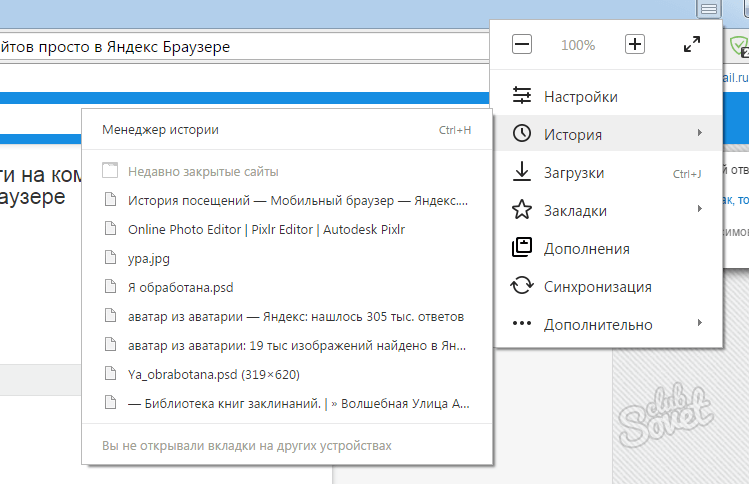Screen dimensions: 749x484
Task: Enter fullscreen mode with the arrows icon
Action: (692, 45)
